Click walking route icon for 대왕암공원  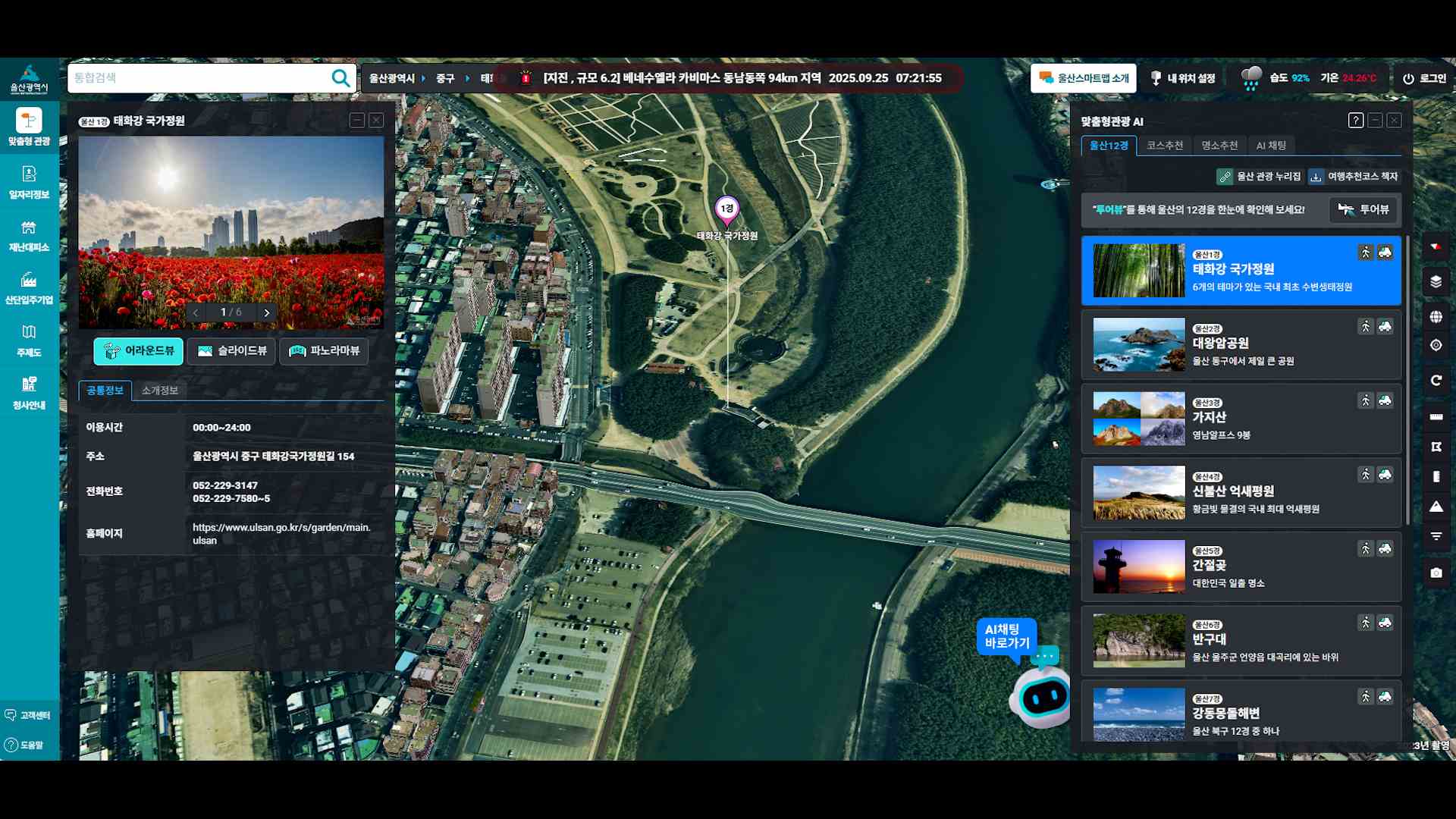click(x=1365, y=327)
